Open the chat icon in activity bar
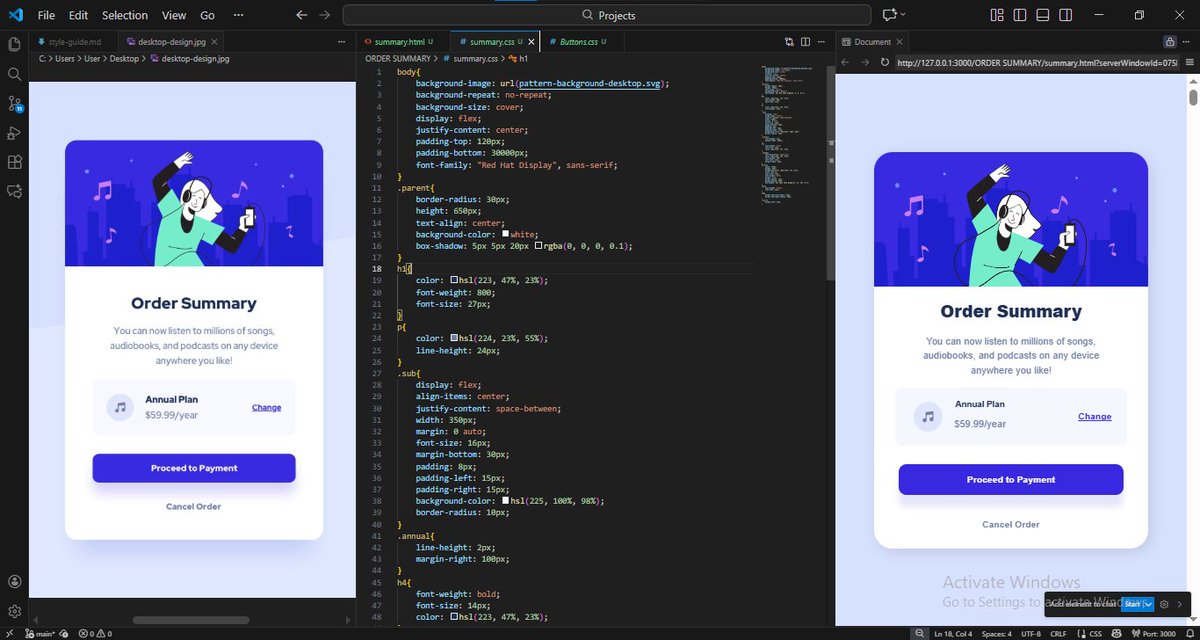Screen dimensions: 1200x640 point(14,191)
